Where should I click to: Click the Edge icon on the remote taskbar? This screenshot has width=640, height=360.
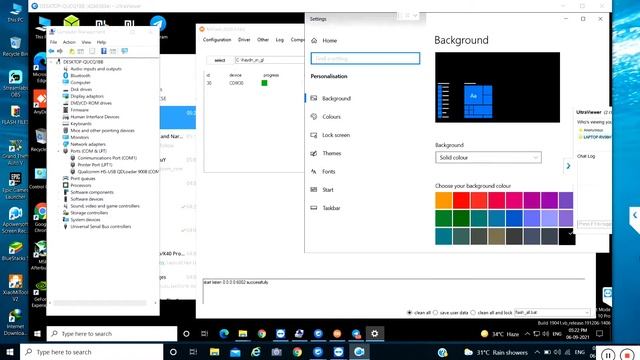[x=224, y=333]
